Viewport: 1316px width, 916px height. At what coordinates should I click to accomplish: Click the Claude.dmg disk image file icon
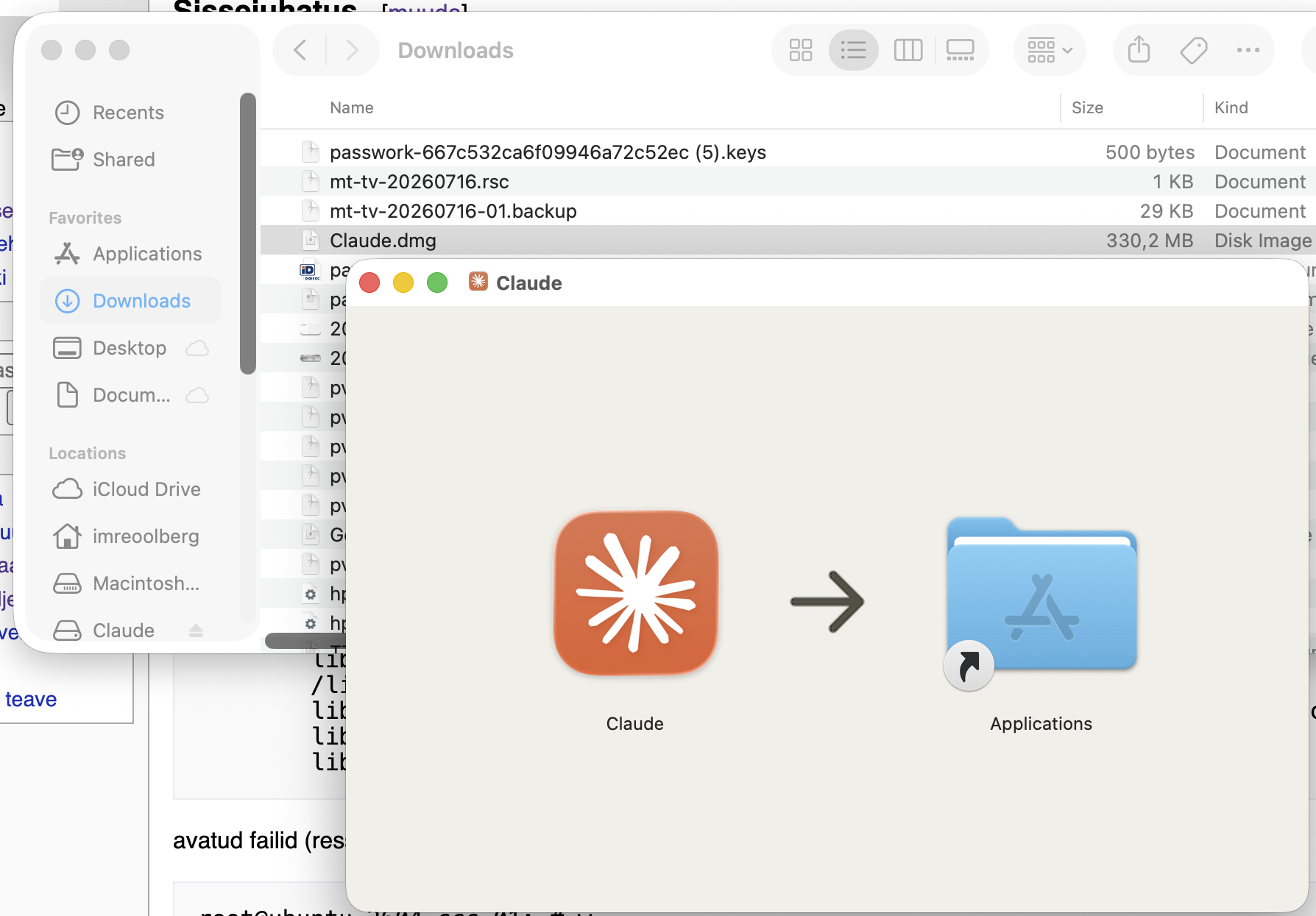pos(311,241)
